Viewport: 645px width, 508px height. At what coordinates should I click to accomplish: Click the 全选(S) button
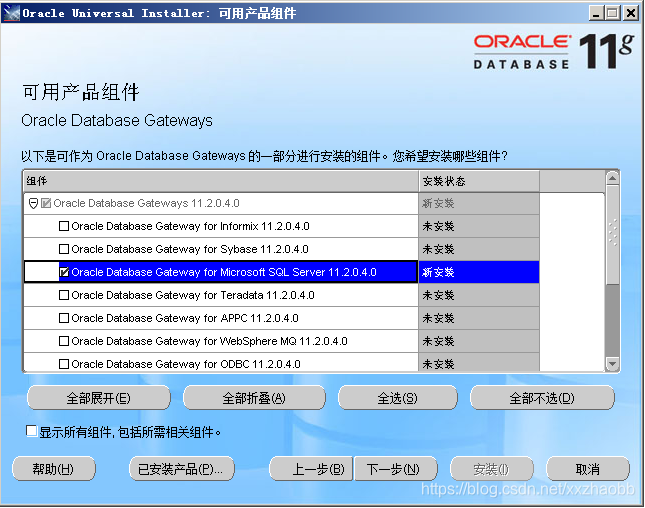click(x=397, y=398)
